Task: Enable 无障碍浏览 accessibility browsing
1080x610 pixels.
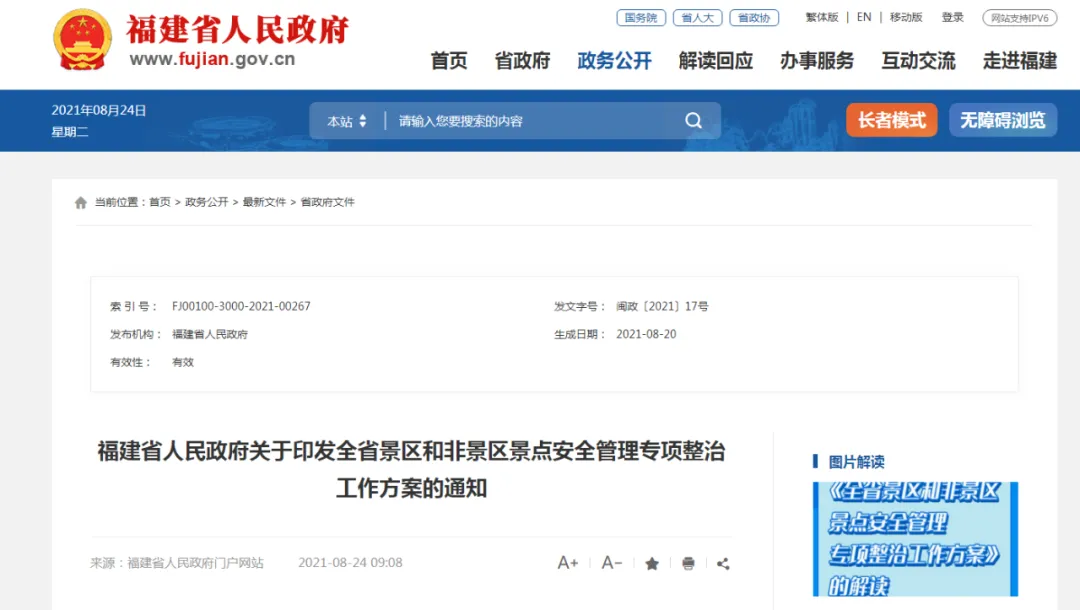Action: tap(1003, 120)
